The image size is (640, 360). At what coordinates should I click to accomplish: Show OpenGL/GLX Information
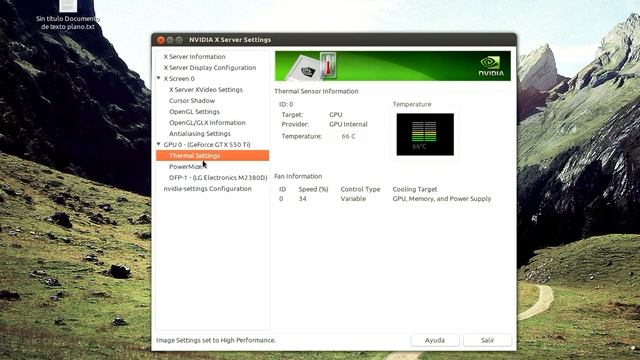click(207, 123)
